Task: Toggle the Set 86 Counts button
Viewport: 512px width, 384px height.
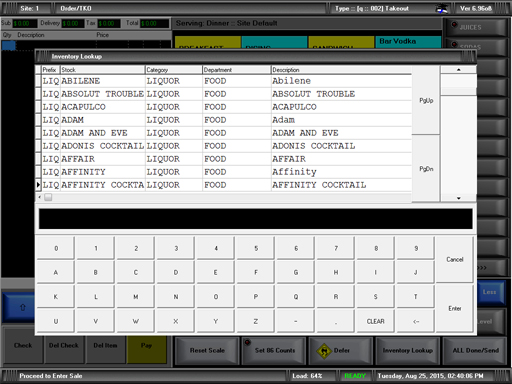Action: pos(273,351)
